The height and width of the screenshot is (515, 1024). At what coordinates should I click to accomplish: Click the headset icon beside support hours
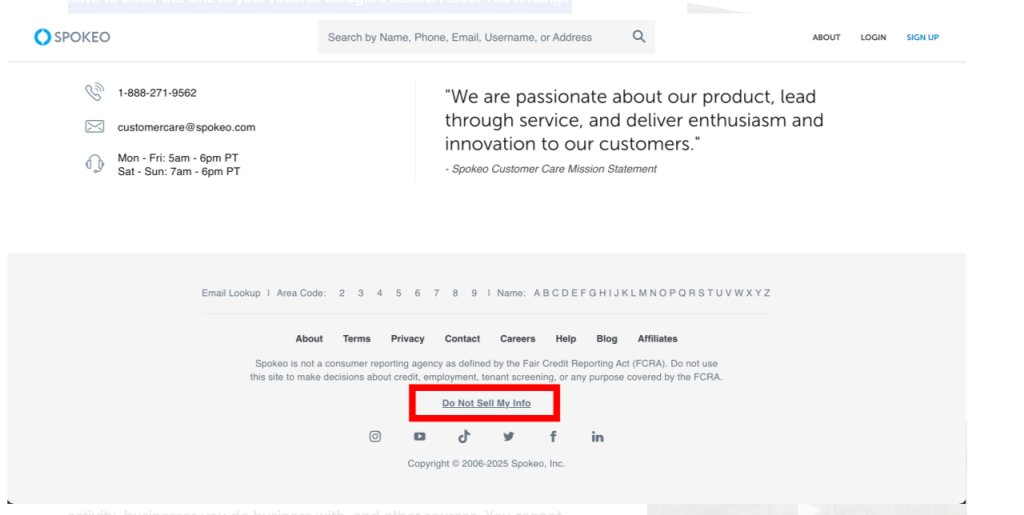tap(94, 163)
